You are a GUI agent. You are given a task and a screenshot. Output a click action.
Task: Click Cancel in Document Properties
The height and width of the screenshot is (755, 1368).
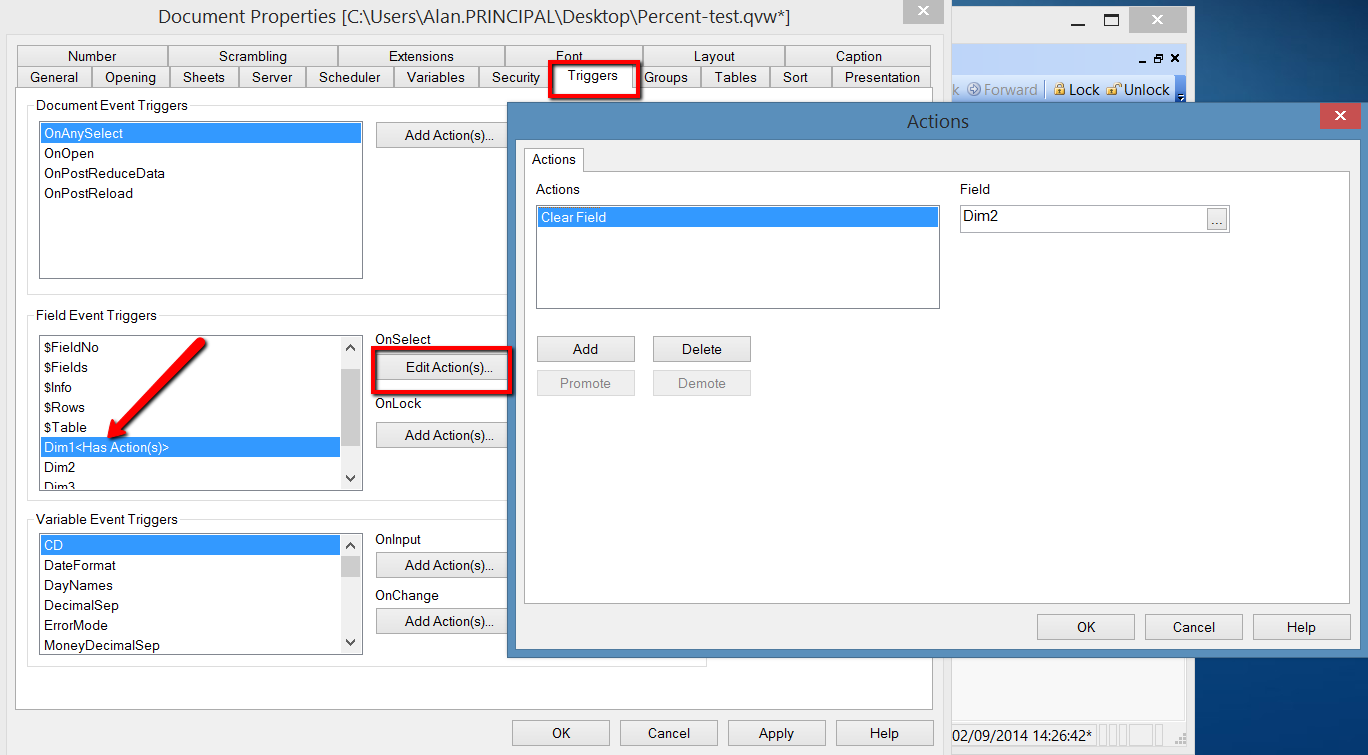click(669, 733)
